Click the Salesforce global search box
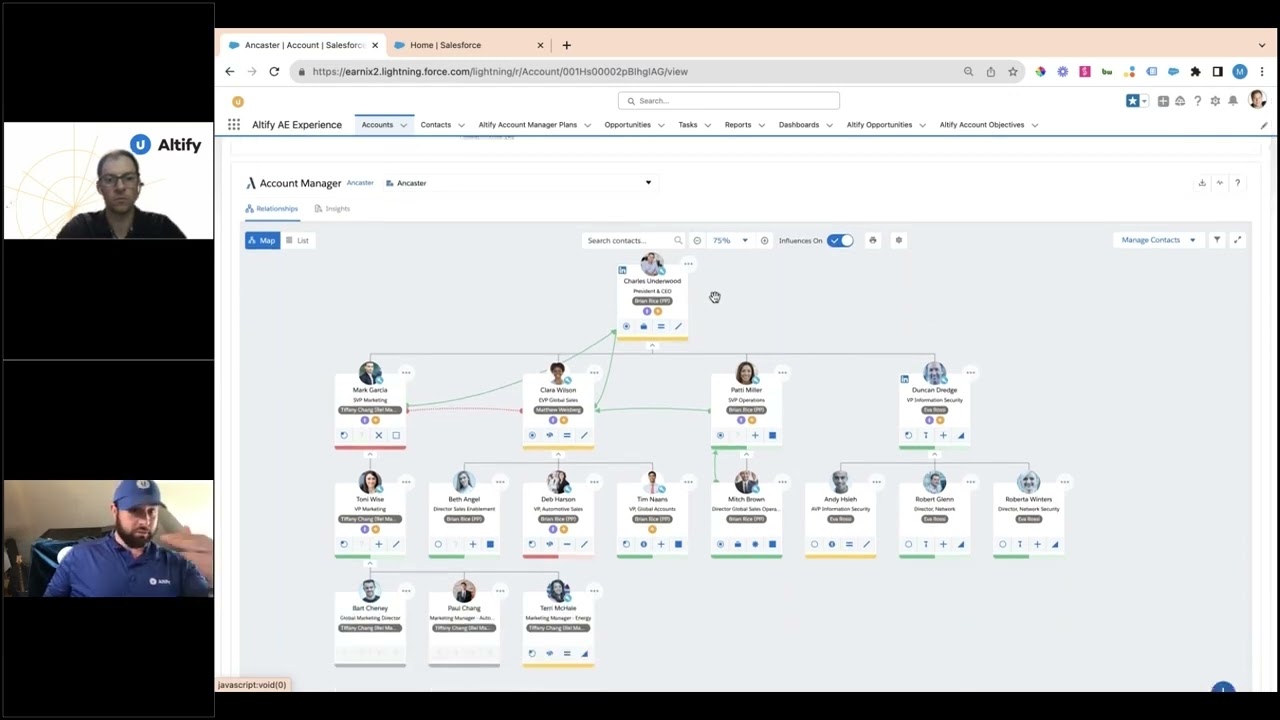The width and height of the screenshot is (1280, 720). point(729,101)
